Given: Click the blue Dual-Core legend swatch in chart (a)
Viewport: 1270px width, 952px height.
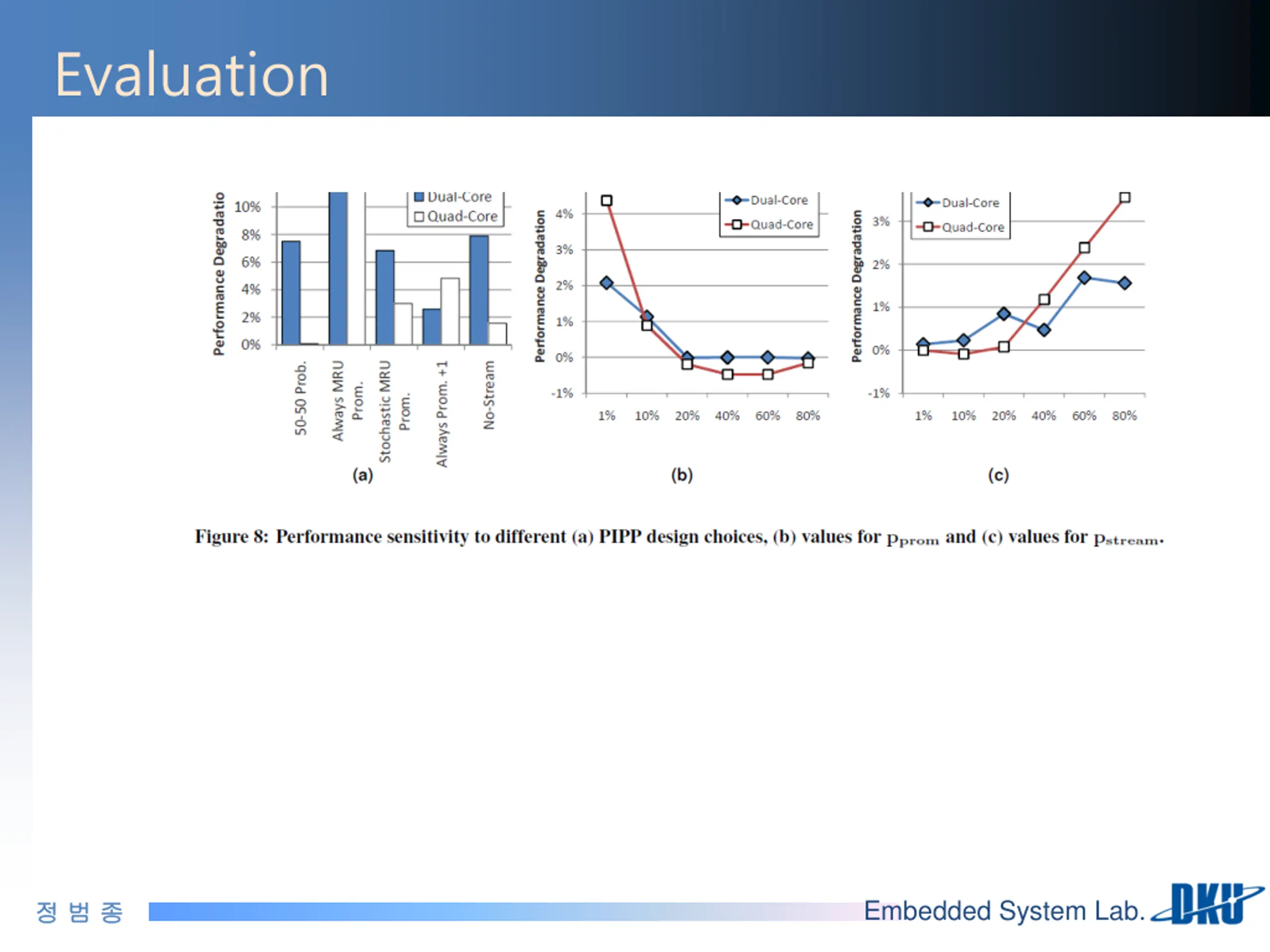Looking at the screenshot, I should [x=419, y=197].
